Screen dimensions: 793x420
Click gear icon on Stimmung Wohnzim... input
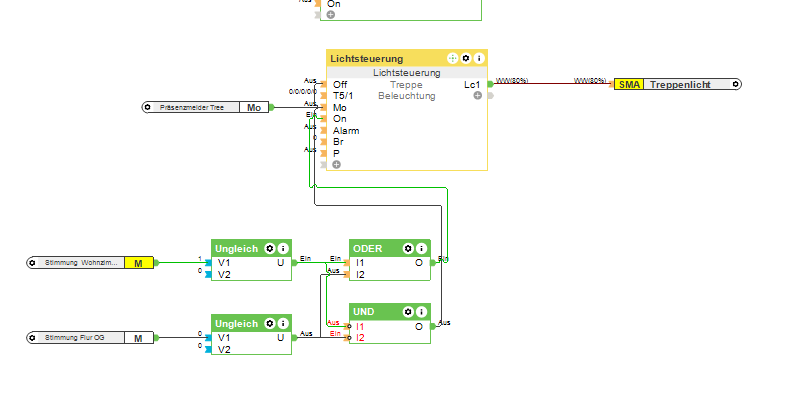click(32, 263)
